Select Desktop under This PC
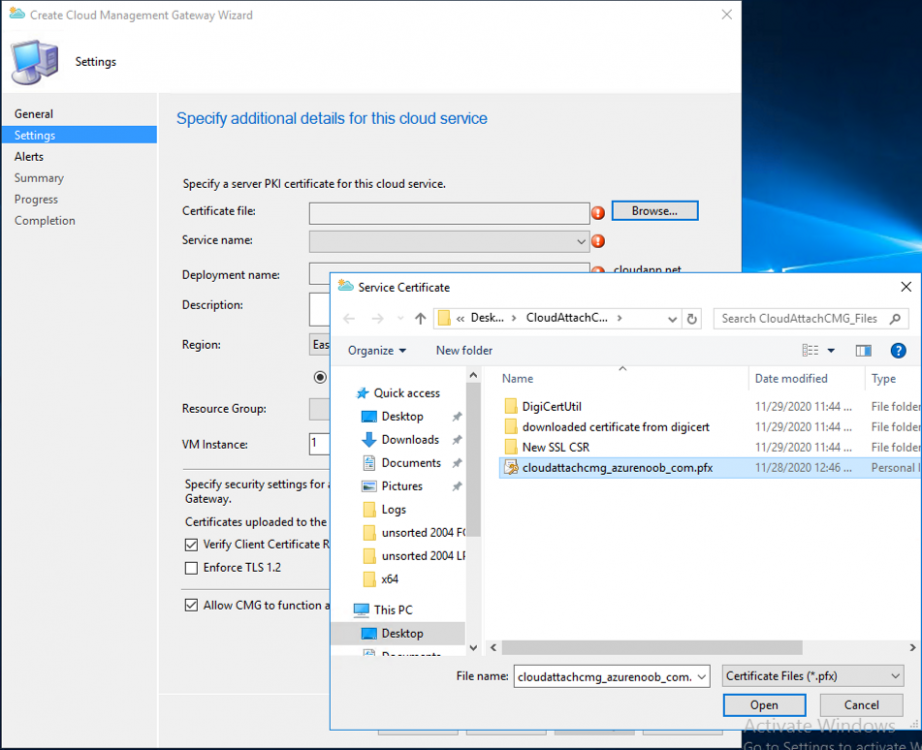922x750 pixels. click(402, 634)
